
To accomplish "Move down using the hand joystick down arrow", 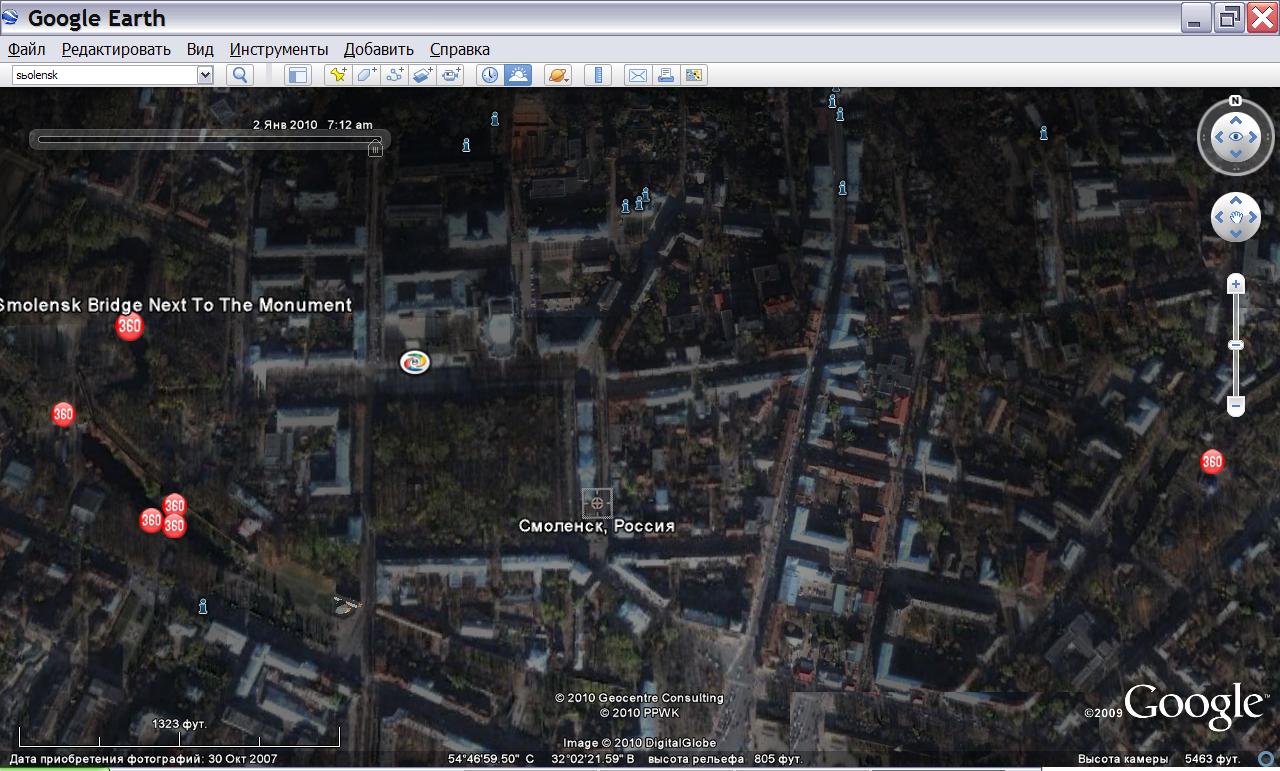I will tap(1236, 234).
